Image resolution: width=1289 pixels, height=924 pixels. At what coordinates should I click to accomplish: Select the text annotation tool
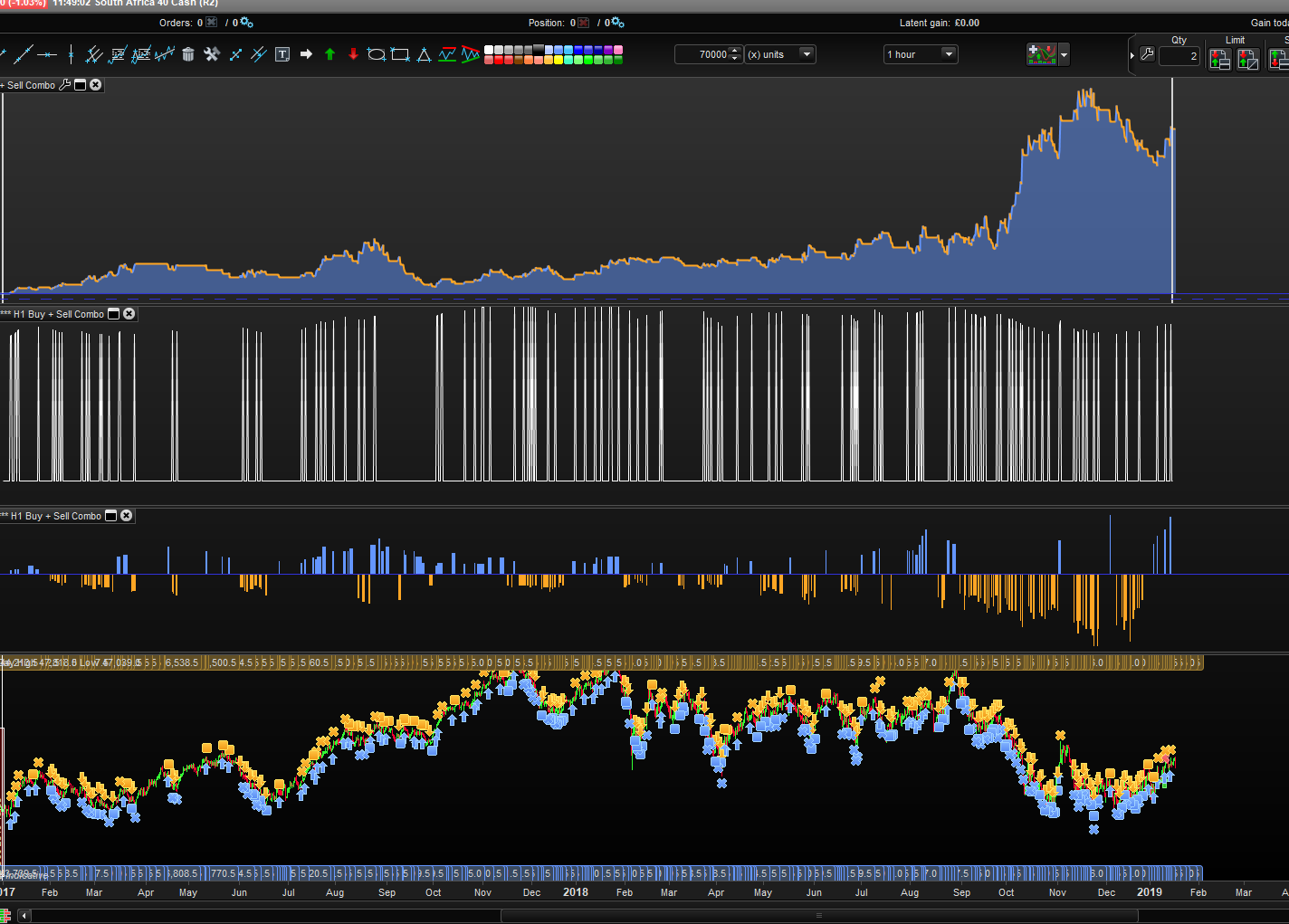tap(282, 54)
